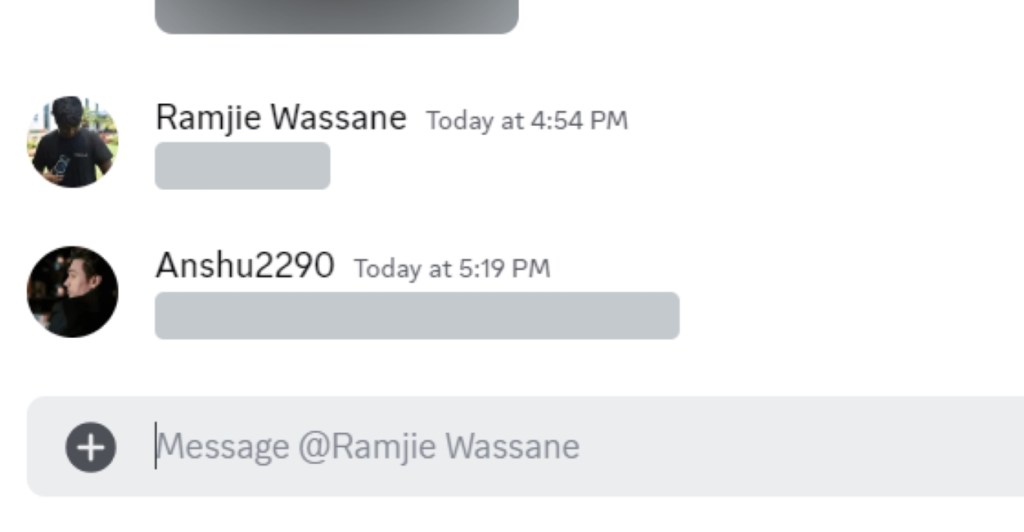Click the 5:19 PM message row
Viewport: 1024px width, 532px height.
(512, 292)
